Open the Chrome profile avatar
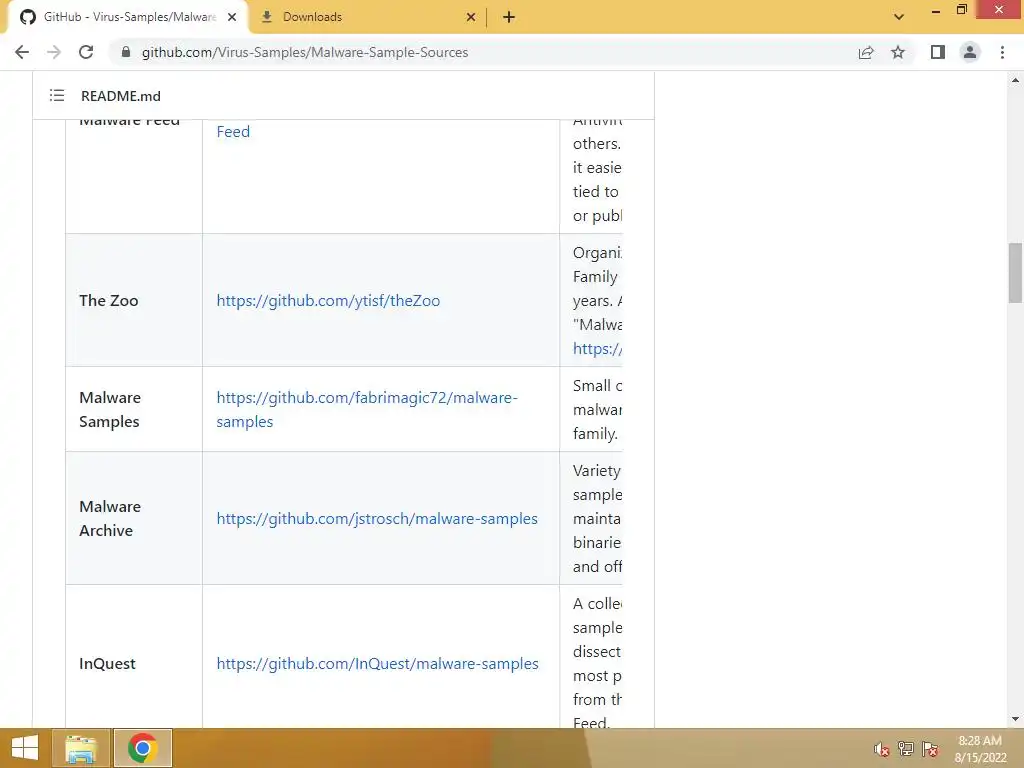This screenshot has height=768, width=1024. [970, 52]
